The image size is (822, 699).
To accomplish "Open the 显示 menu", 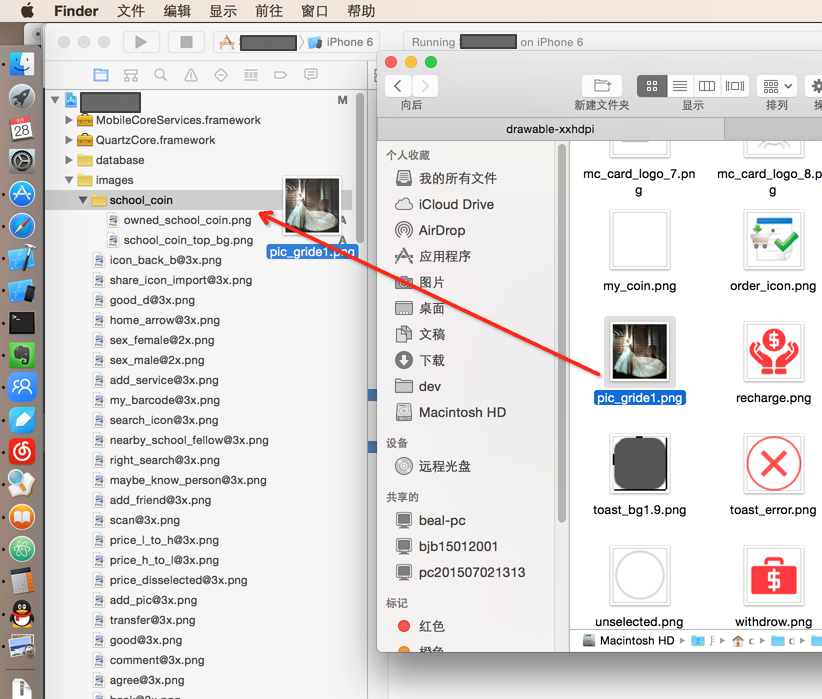I will (223, 10).
